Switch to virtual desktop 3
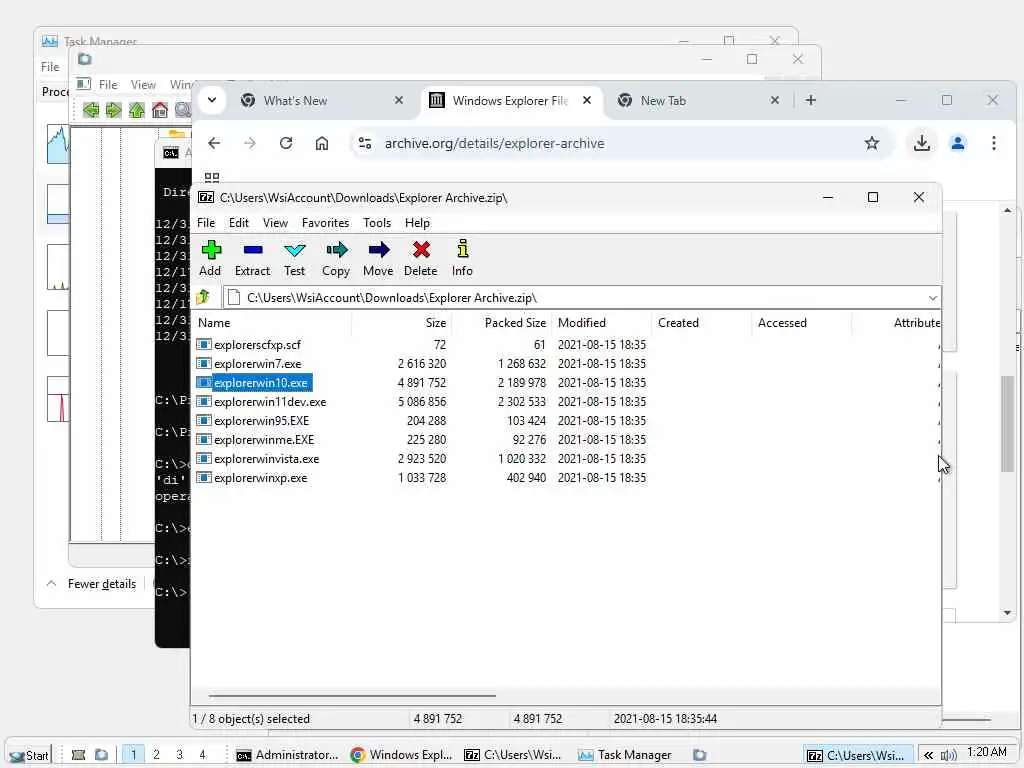The width and height of the screenshot is (1024, 768). point(179,754)
